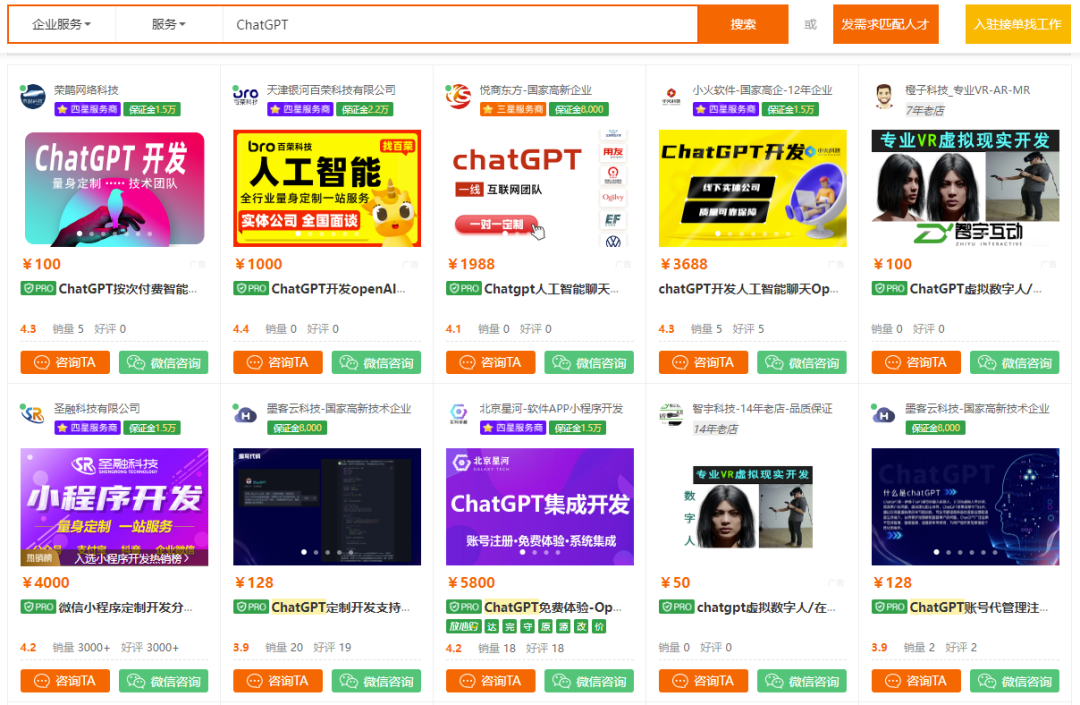The image size is (1080, 705).
Task: Open ChatGPT定制开发支持 listing title link
Action: (340, 607)
